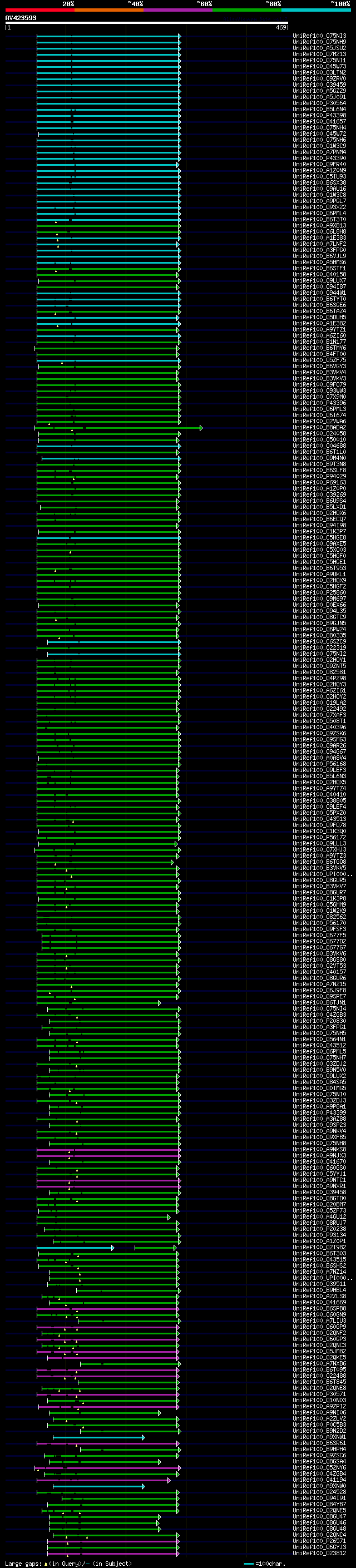Open hit UniRef100_A5JSU2

(x=319, y=48)
